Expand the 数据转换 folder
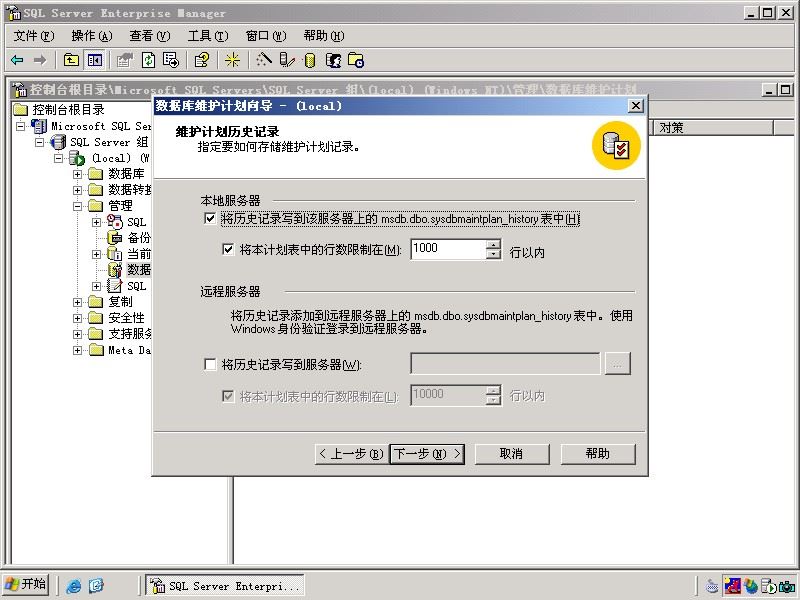 pos(77,190)
